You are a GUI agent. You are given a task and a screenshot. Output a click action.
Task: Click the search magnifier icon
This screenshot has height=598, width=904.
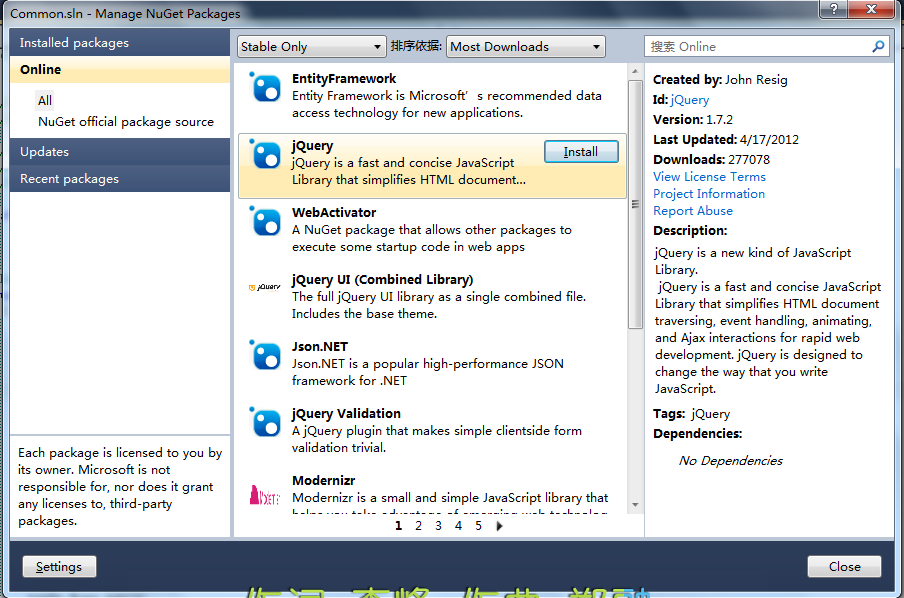pos(877,47)
